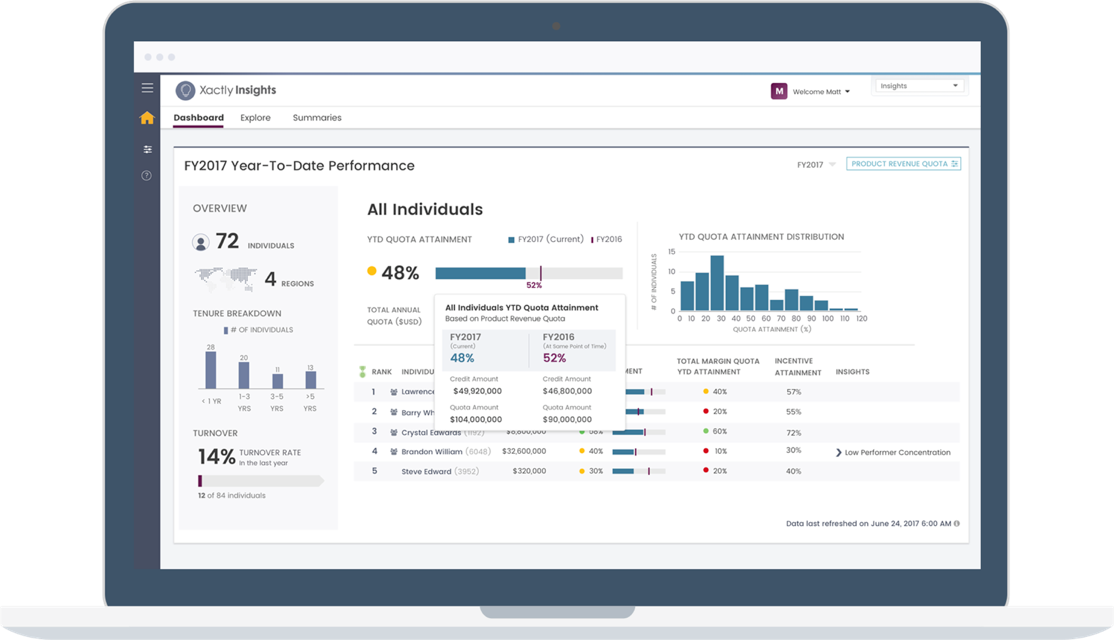Switch to the Explore tab
The width and height of the screenshot is (1114, 640).
point(255,118)
